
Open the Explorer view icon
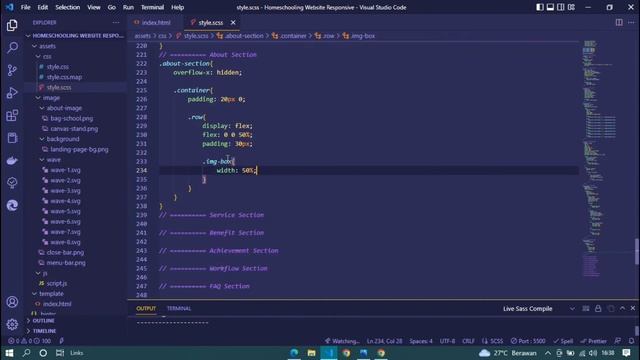pos(12,25)
